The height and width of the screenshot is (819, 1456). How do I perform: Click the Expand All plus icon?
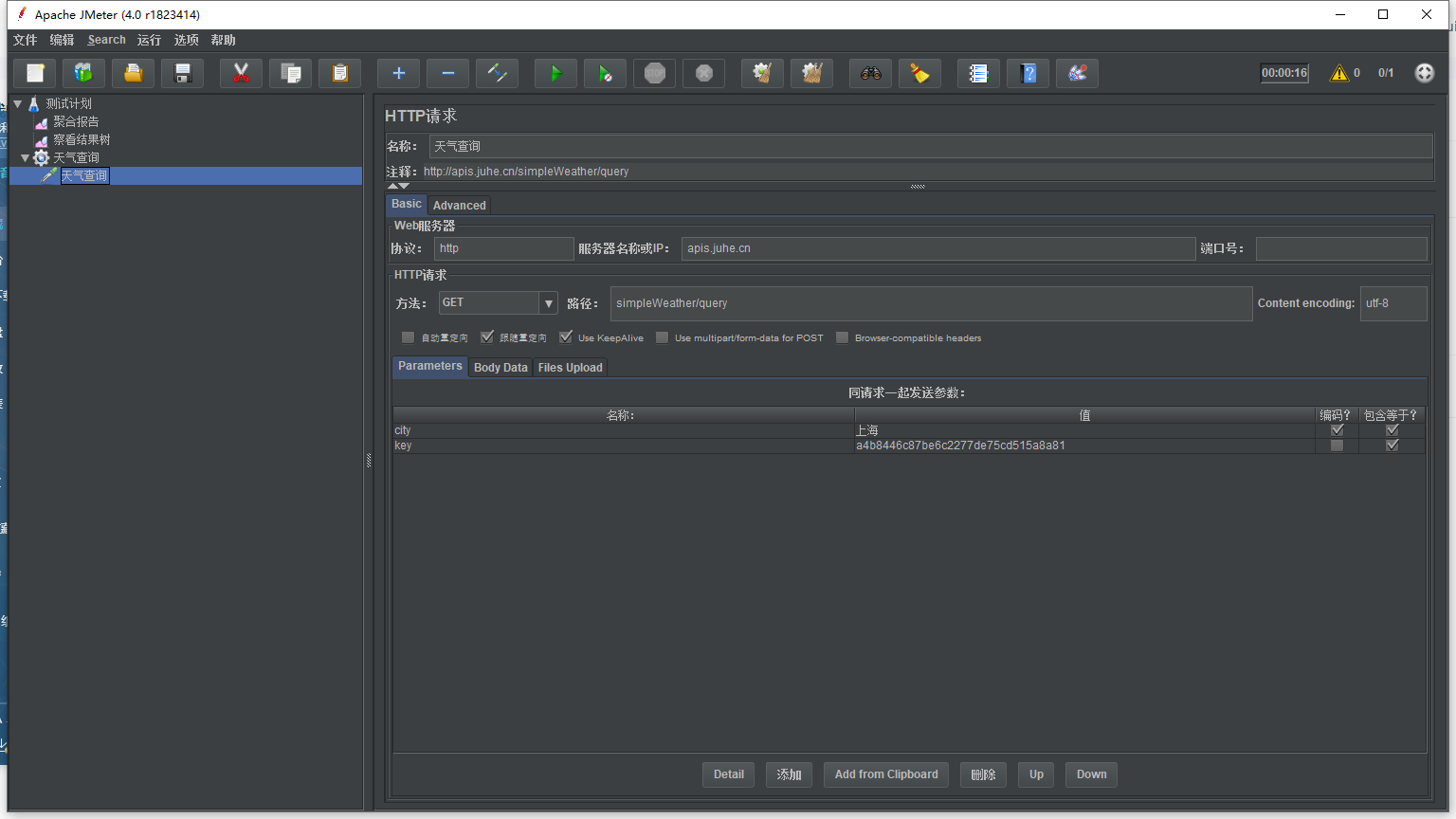tap(399, 73)
